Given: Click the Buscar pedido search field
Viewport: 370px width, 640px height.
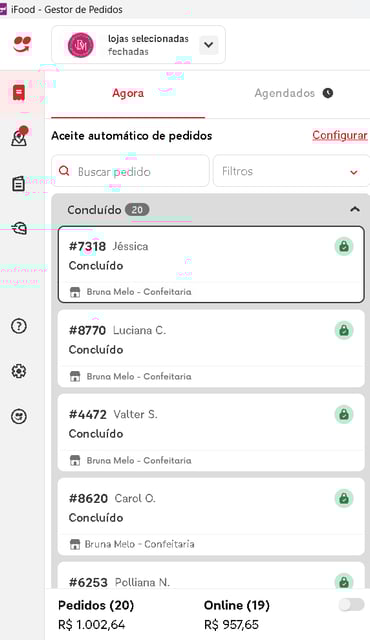Looking at the screenshot, I should [130, 171].
